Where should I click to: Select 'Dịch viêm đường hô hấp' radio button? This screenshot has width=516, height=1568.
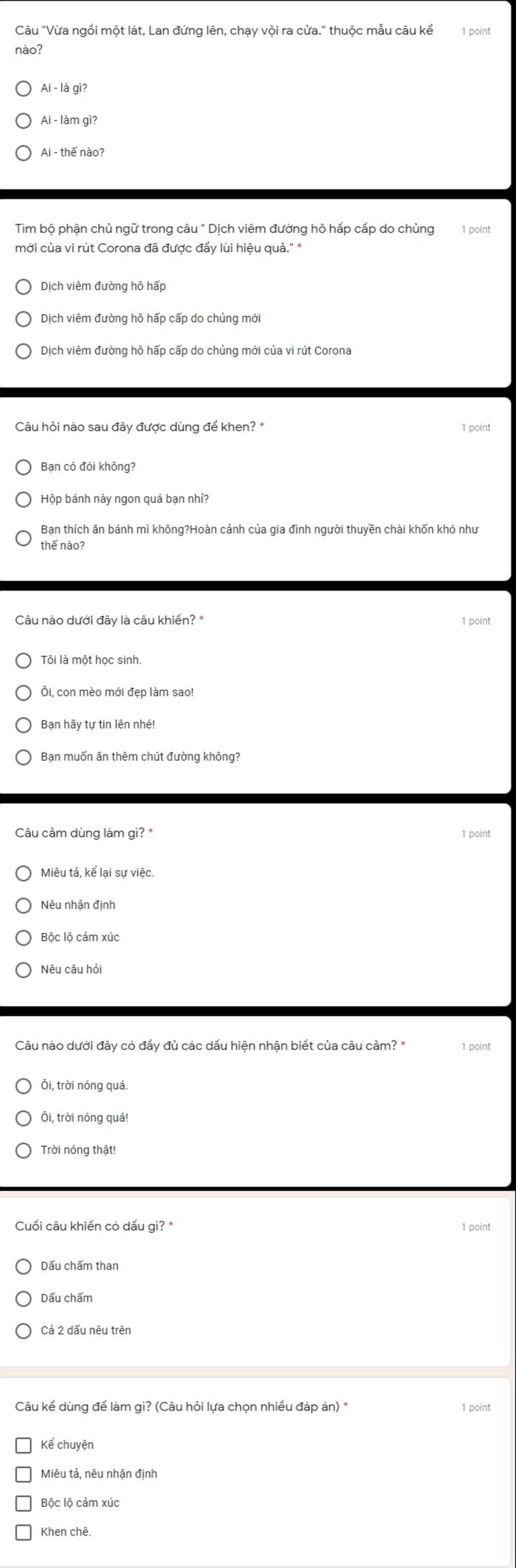coord(23,287)
